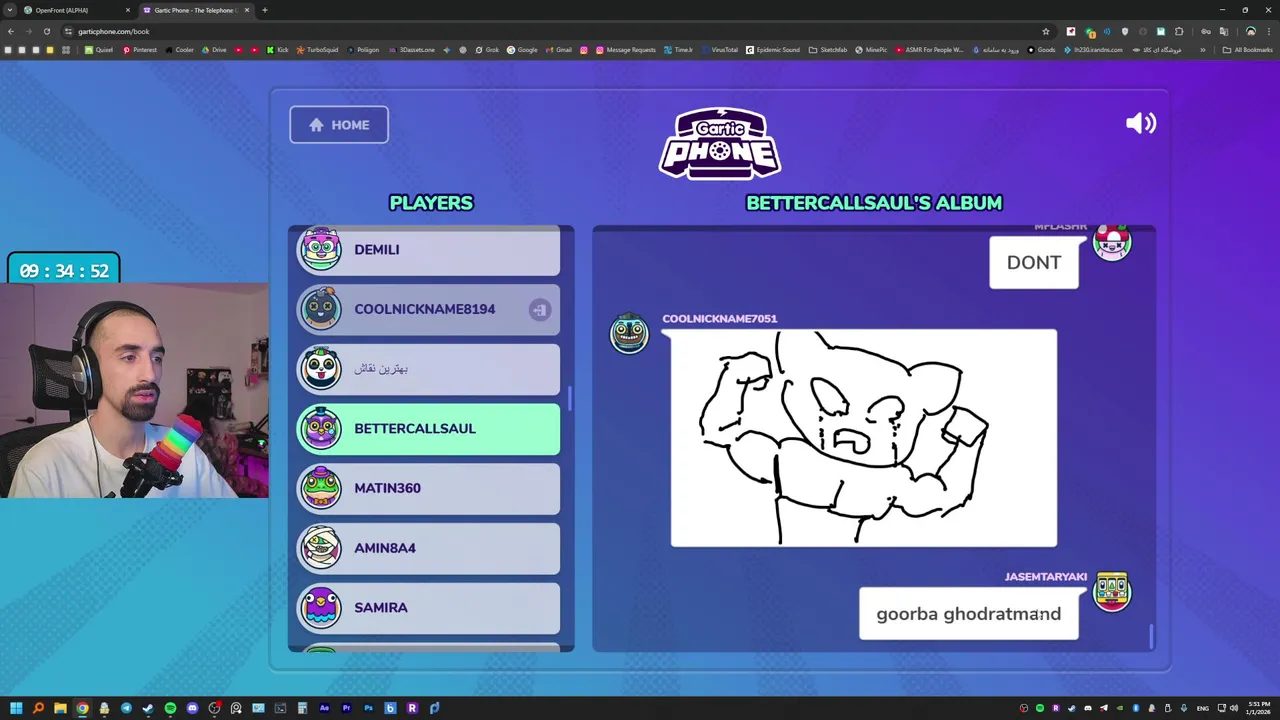Click the PLAYERS heading
The height and width of the screenshot is (720, 1280).
(431, 203)
